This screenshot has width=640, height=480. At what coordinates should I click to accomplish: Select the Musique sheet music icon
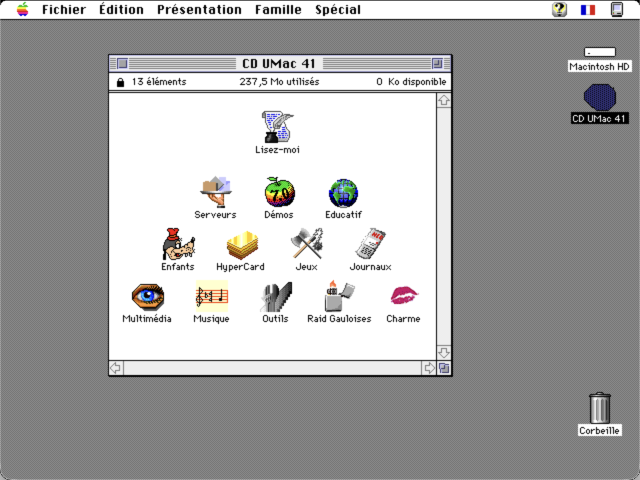[x=212, y=296]
